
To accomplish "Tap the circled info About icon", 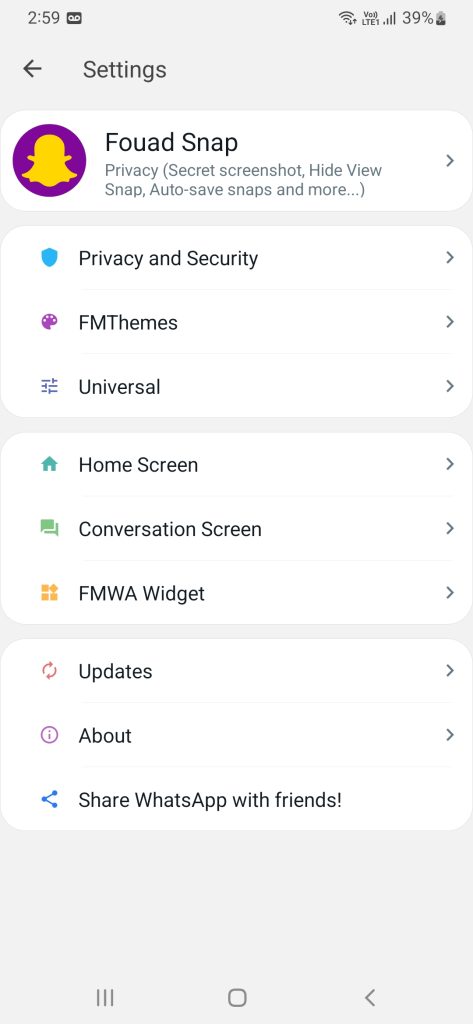I will click(50, 735).
